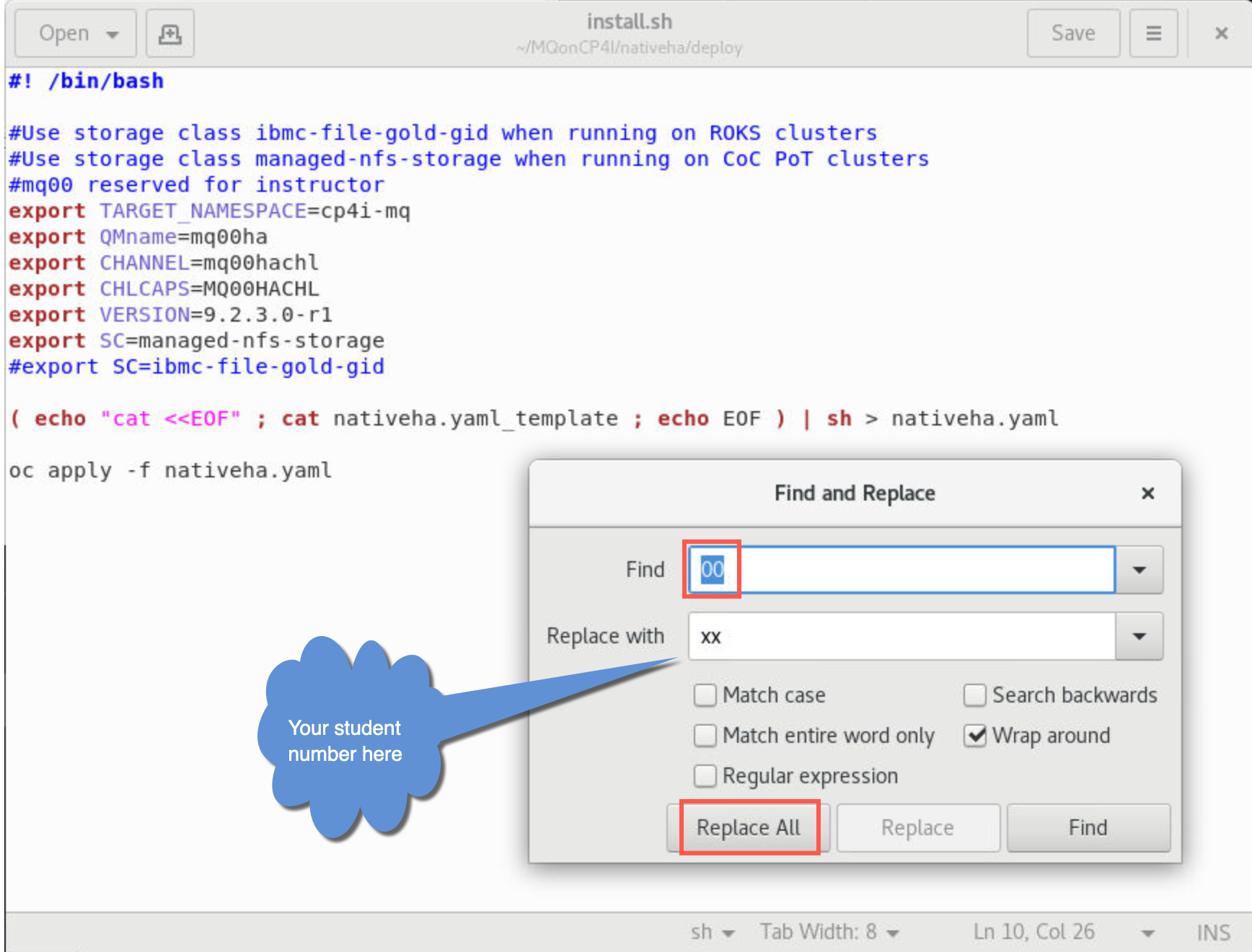This screenshot has width=1252, height=952.
Task: Save the install.sh file
Action: [x=1073, y=33]
